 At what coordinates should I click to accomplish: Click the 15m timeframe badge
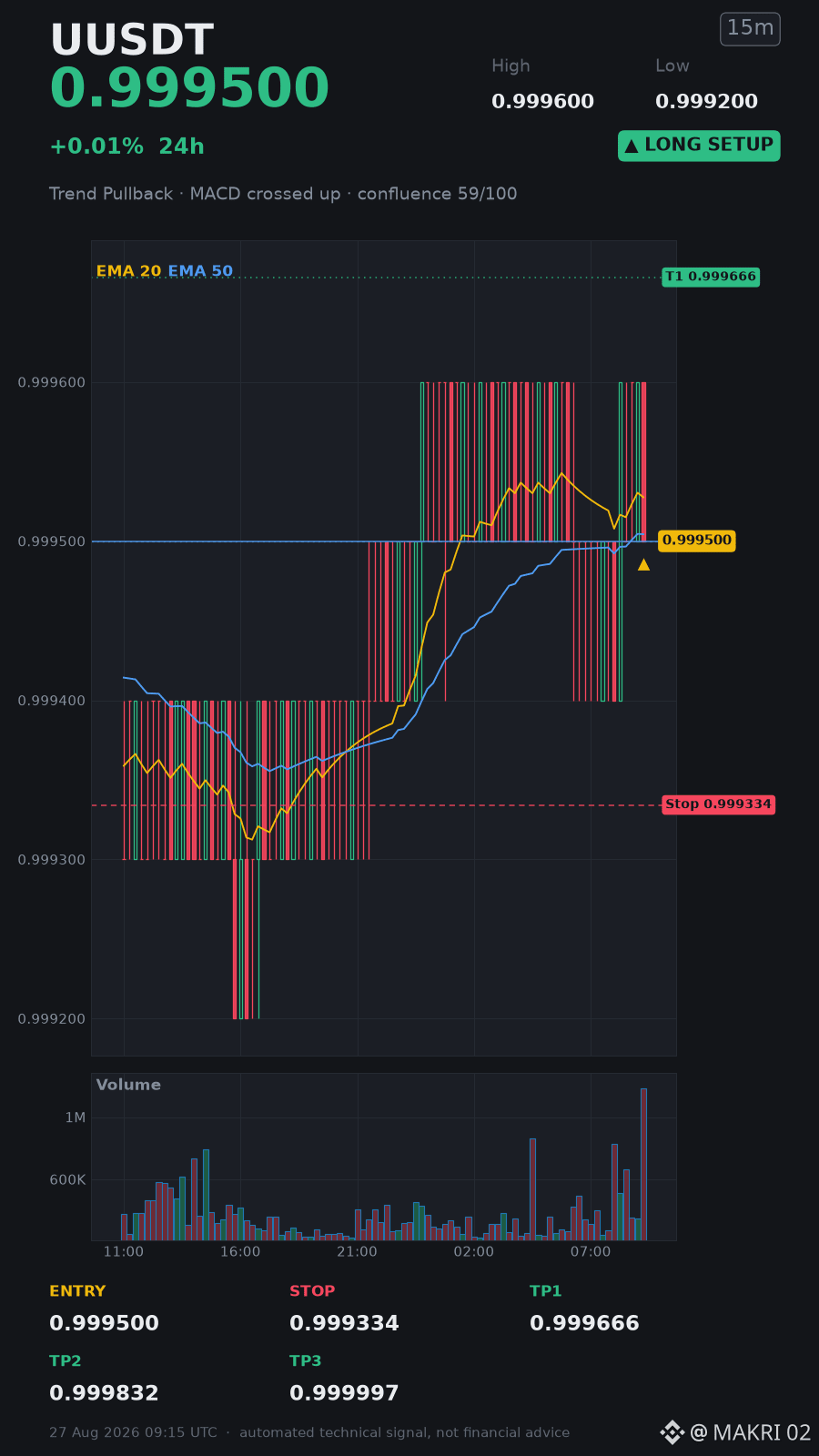(x=750, y=28)
